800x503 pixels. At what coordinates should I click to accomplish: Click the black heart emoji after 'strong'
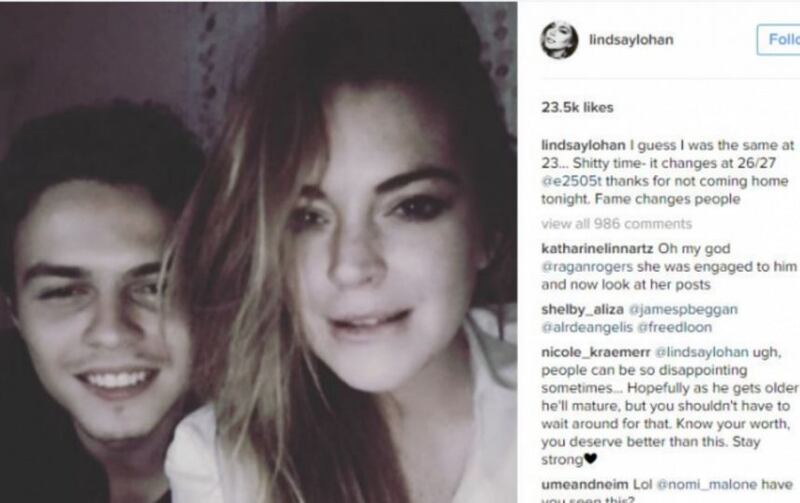pyautogui.click(x=590, y=459)
